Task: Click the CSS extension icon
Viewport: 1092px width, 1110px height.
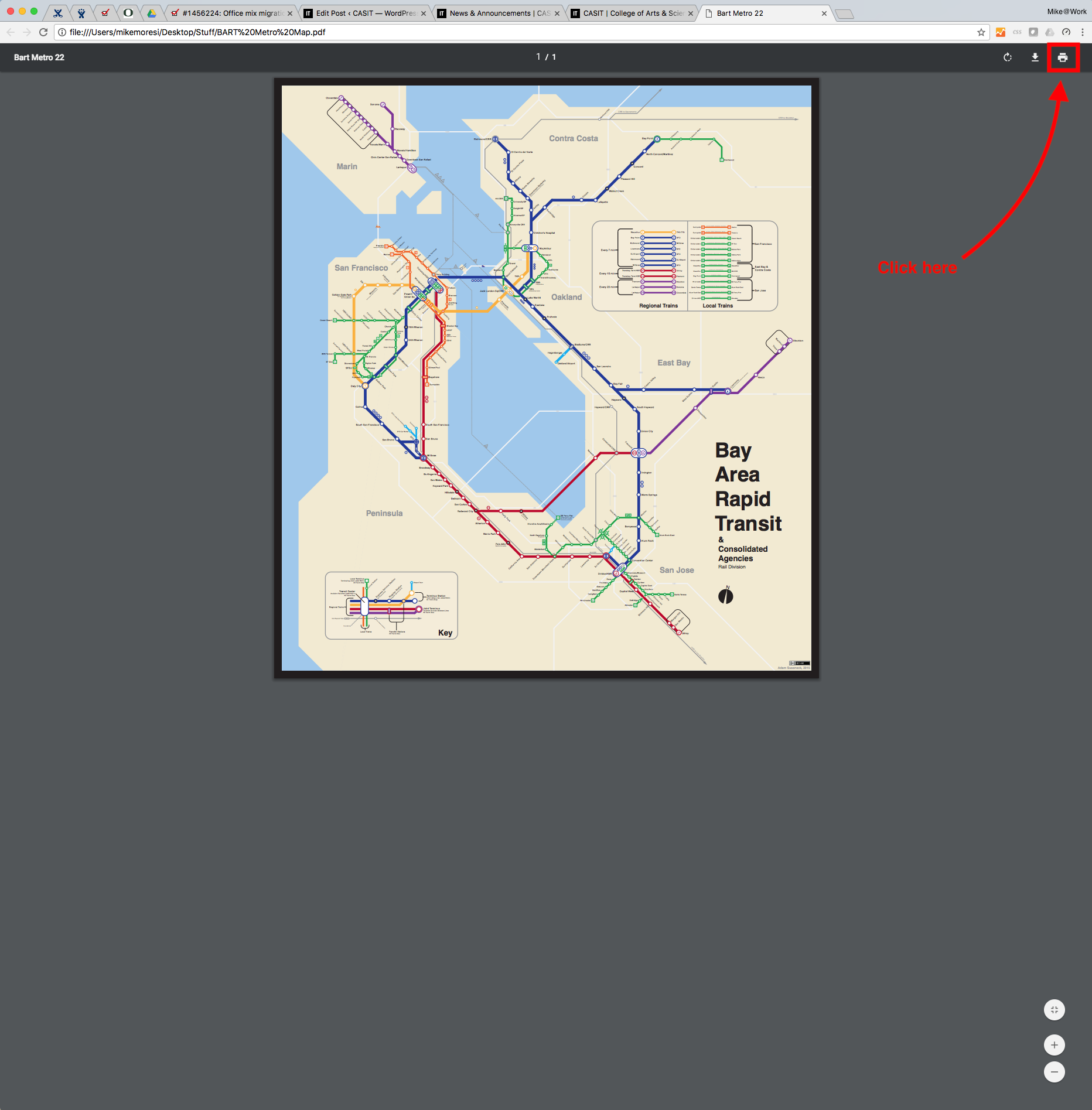Action: click(1017, 33)
